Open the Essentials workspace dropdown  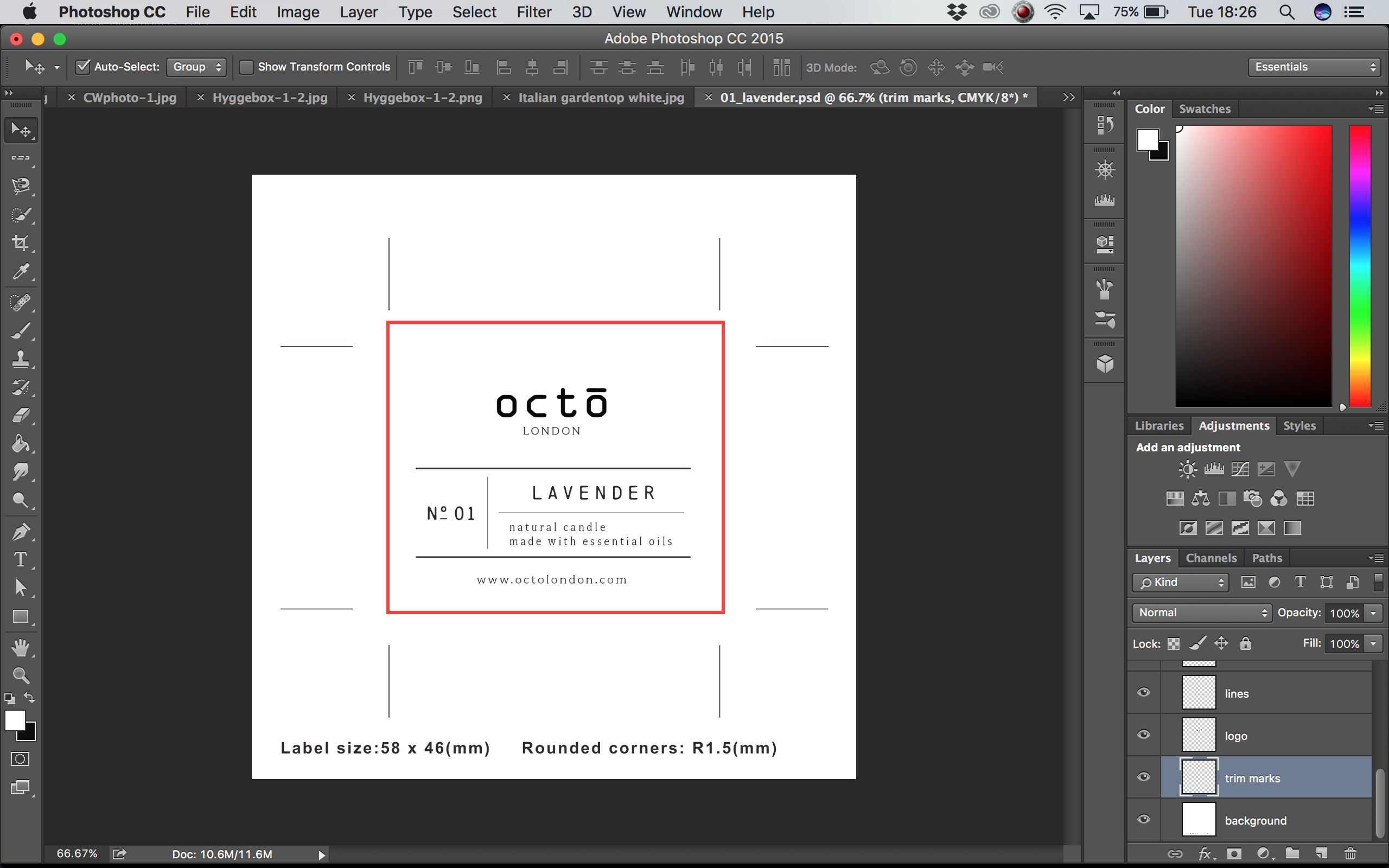tap(1314, 67)
